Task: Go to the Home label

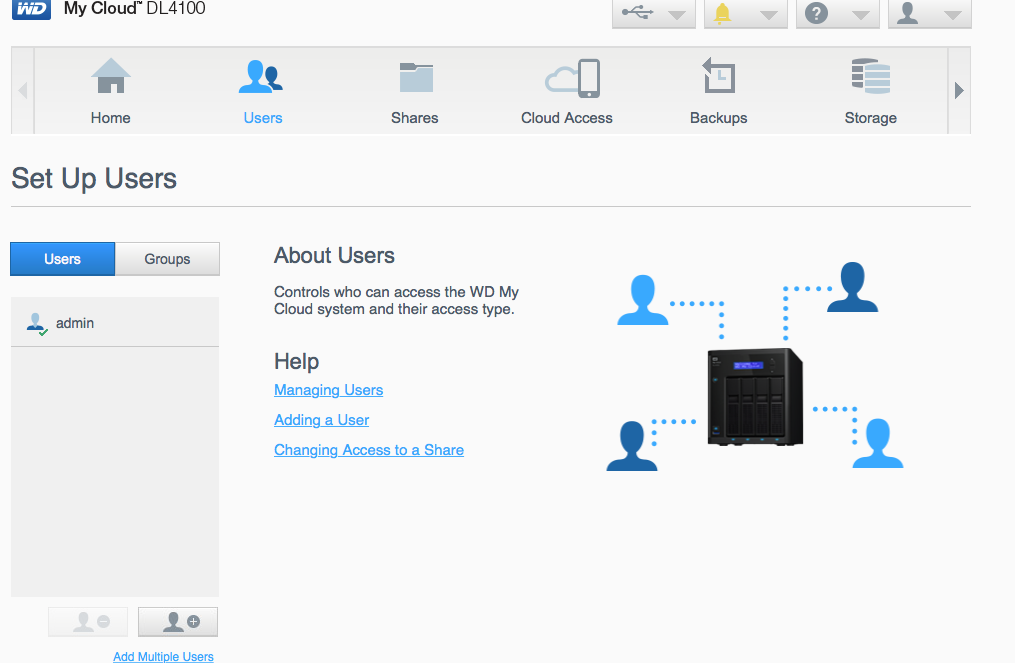Action: coord(111,118)
